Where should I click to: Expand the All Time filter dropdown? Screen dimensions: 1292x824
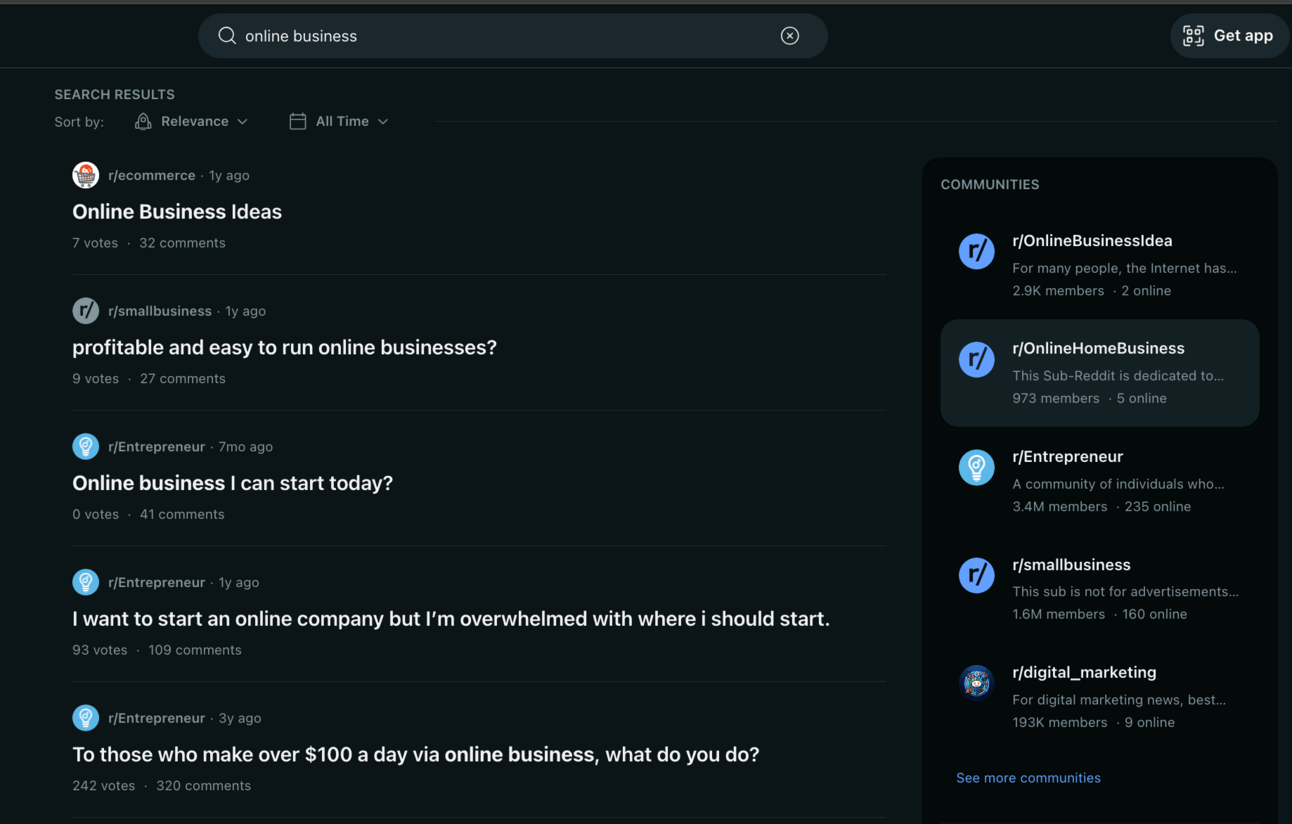click(x=339, y=121)
